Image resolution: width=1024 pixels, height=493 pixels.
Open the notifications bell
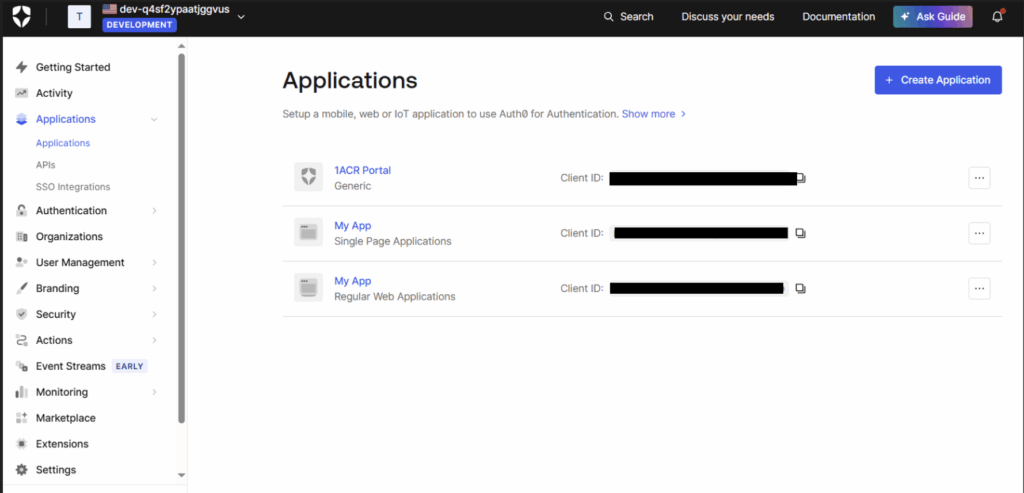(x=997, y=17)
